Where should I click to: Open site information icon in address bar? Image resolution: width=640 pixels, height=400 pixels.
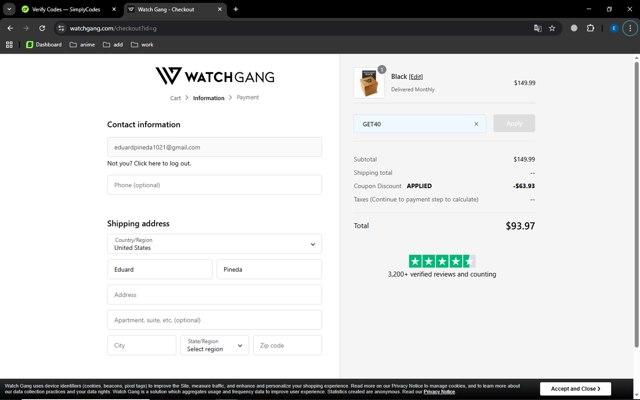61,28
